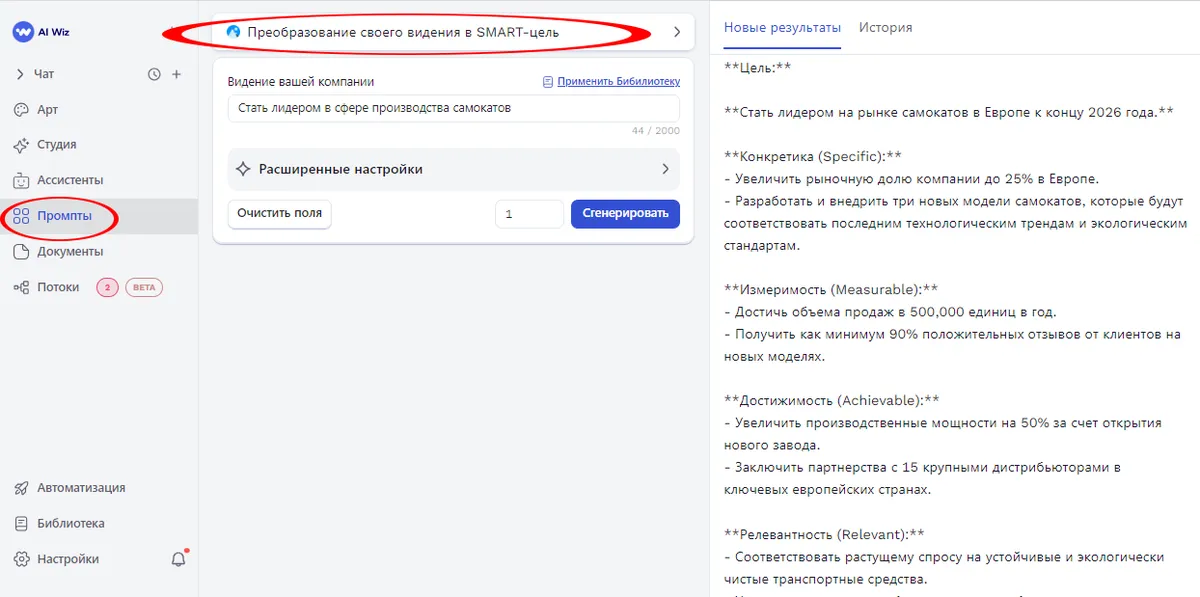Switch to the История tab

(885, 28)
